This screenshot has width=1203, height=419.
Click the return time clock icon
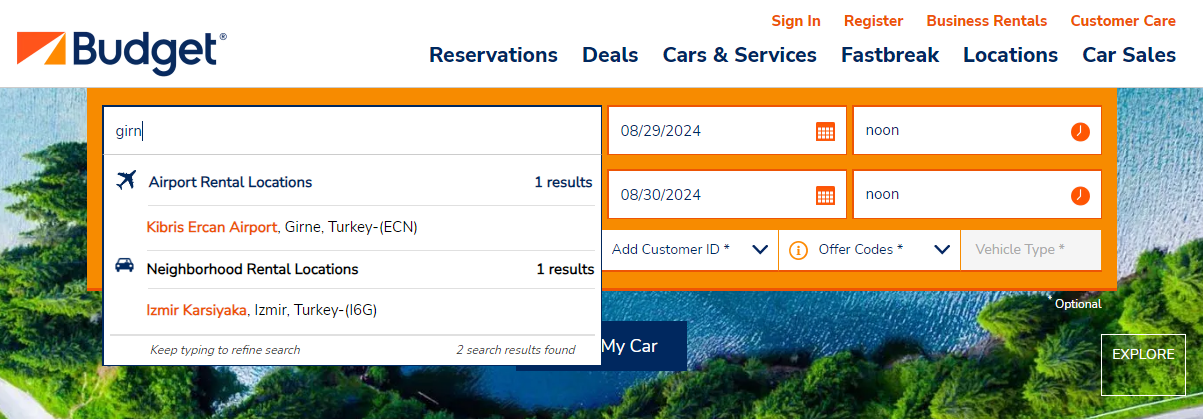(1080, 195)
